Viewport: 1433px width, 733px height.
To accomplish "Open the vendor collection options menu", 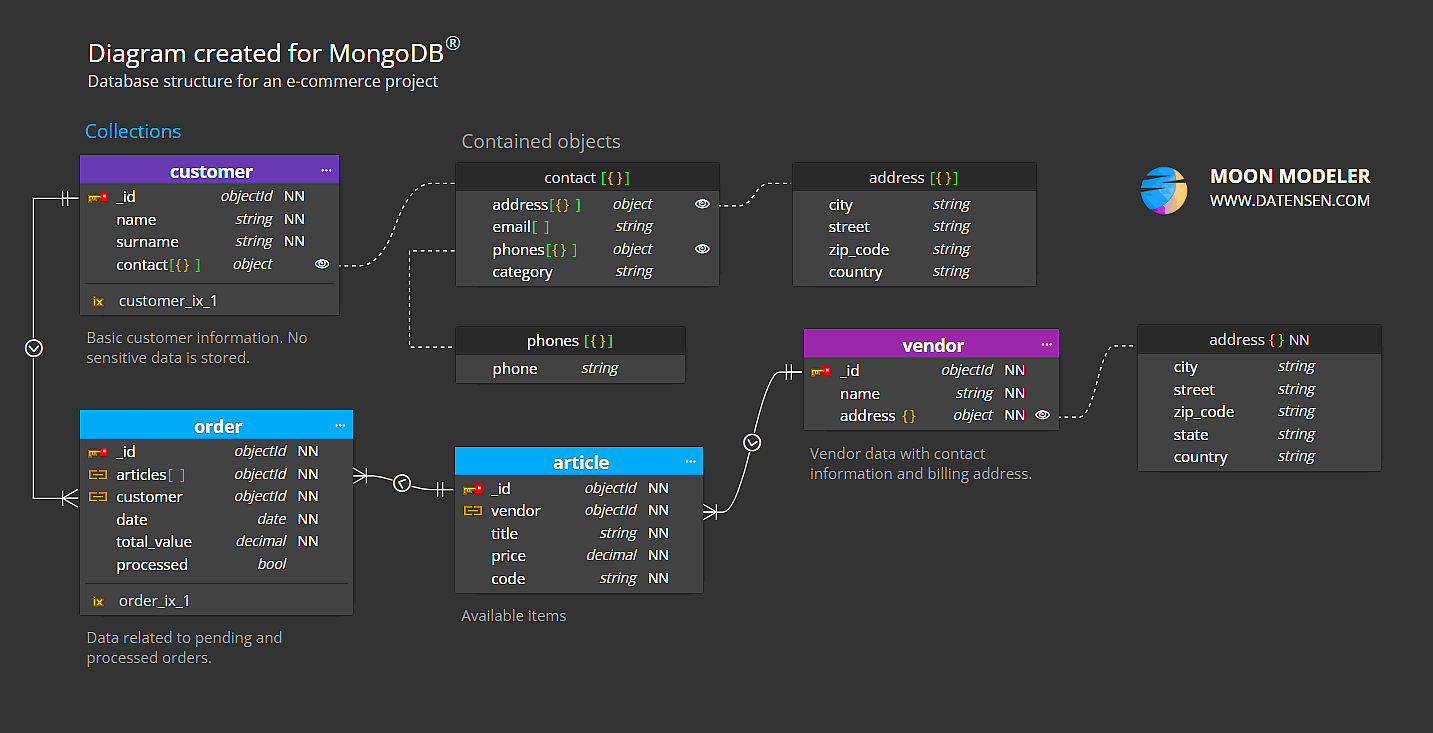I will coord(1047,344).
